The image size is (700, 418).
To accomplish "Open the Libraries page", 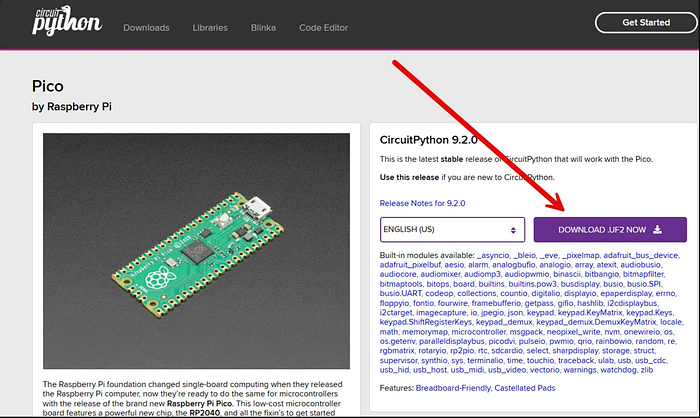I will pyautogui.click(x=210, y=28).
